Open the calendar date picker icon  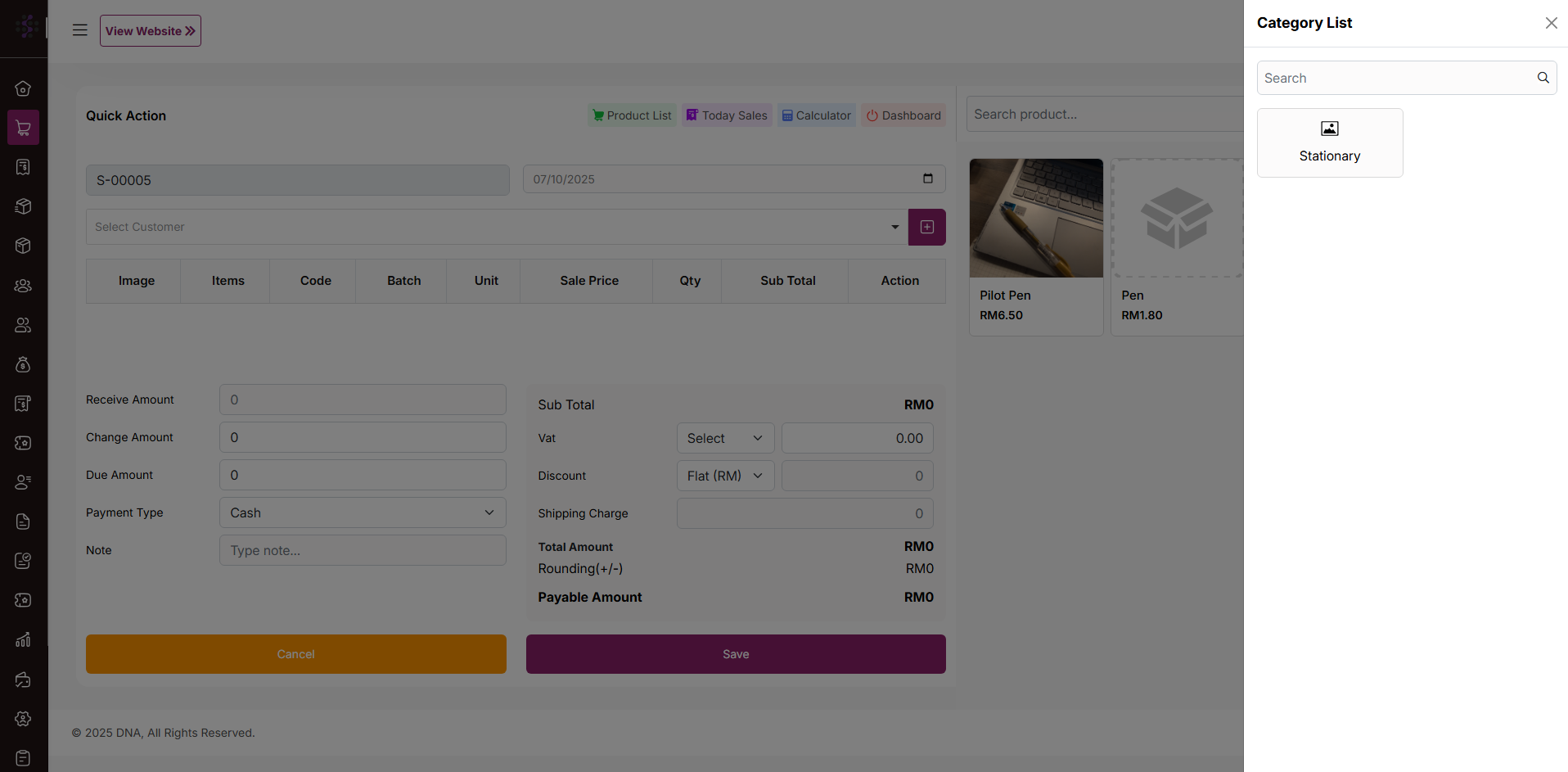point(927,178)
